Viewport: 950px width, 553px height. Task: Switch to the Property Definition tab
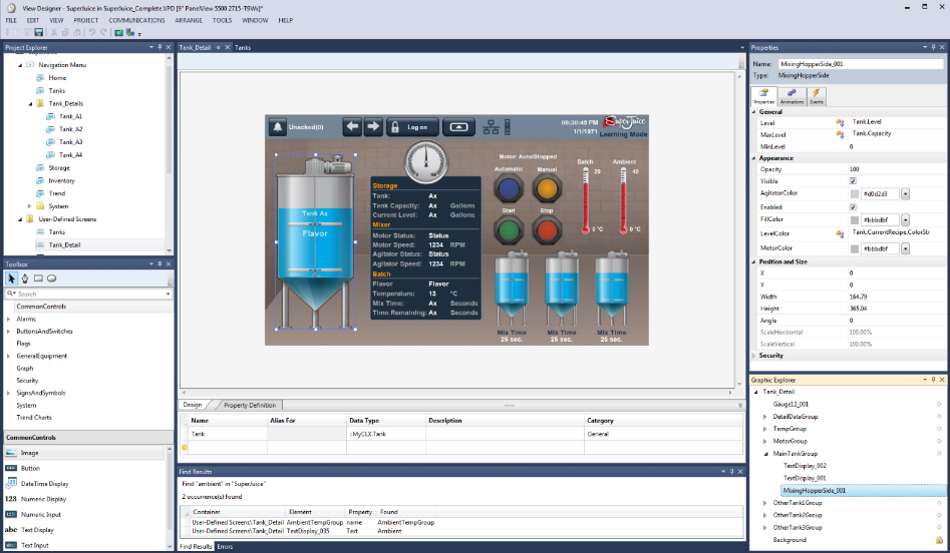[x=249, y=405]
